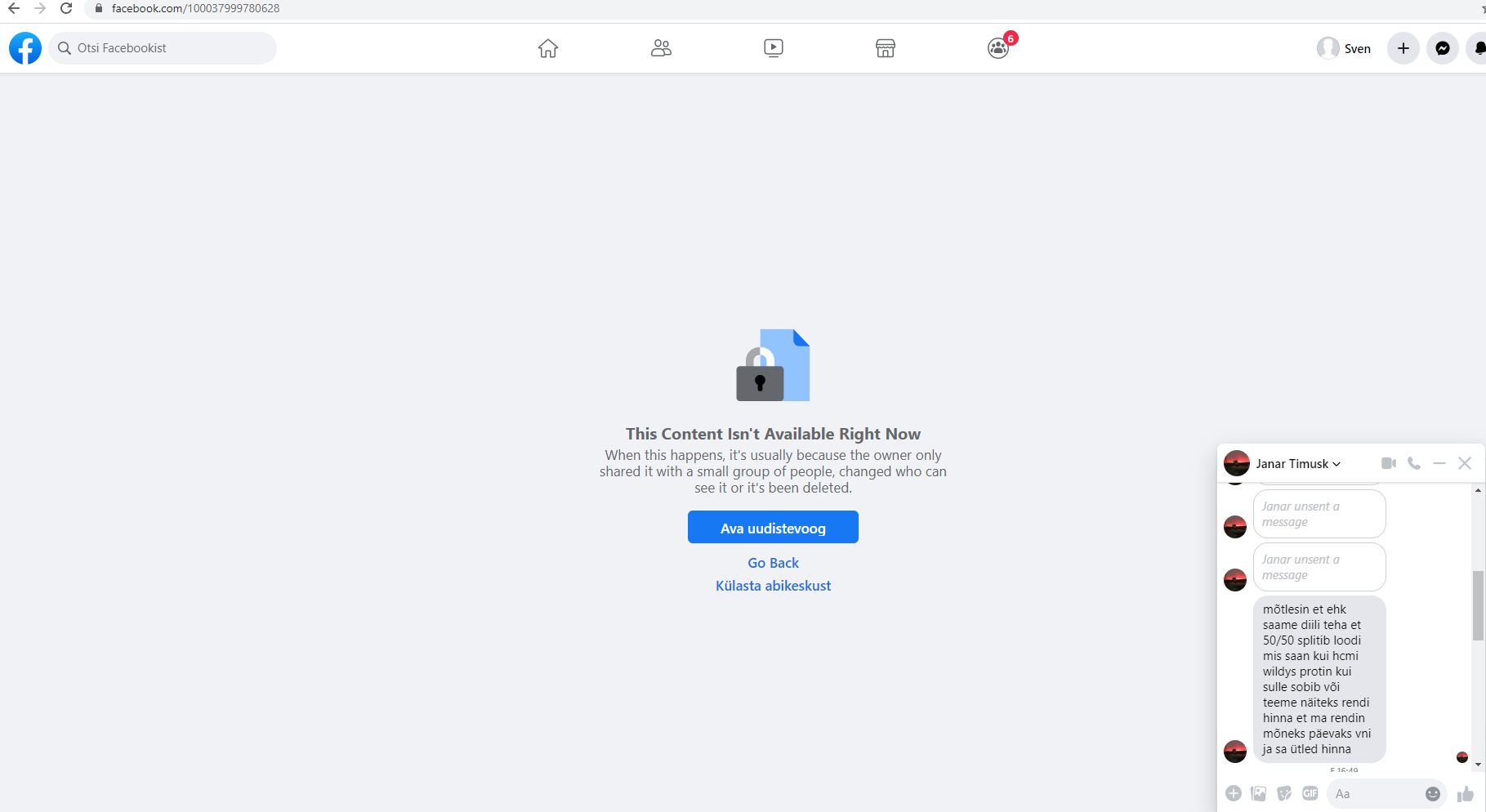Click the chat scrollbar up arrow
Viewport: 1486px width, 812px height.
(1478, 490)
